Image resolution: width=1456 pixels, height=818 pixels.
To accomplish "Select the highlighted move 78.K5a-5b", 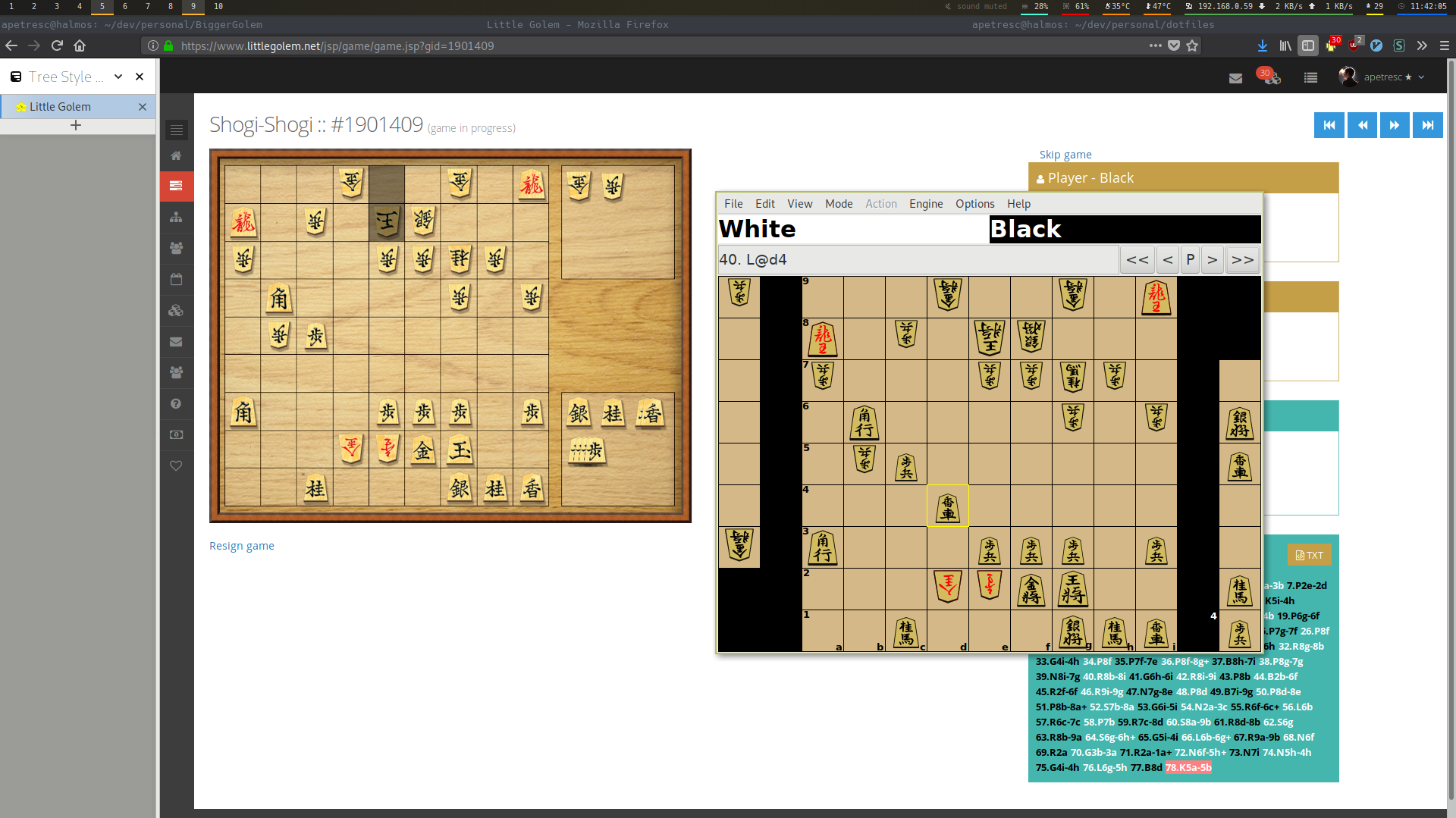I will [x=1188, y=768].
